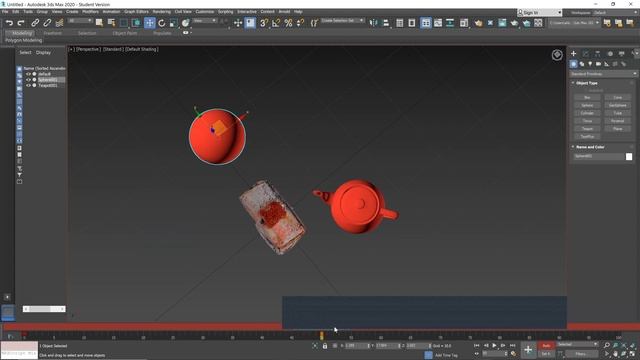Open the Rendered Frame Window icon

click(502, 23)
